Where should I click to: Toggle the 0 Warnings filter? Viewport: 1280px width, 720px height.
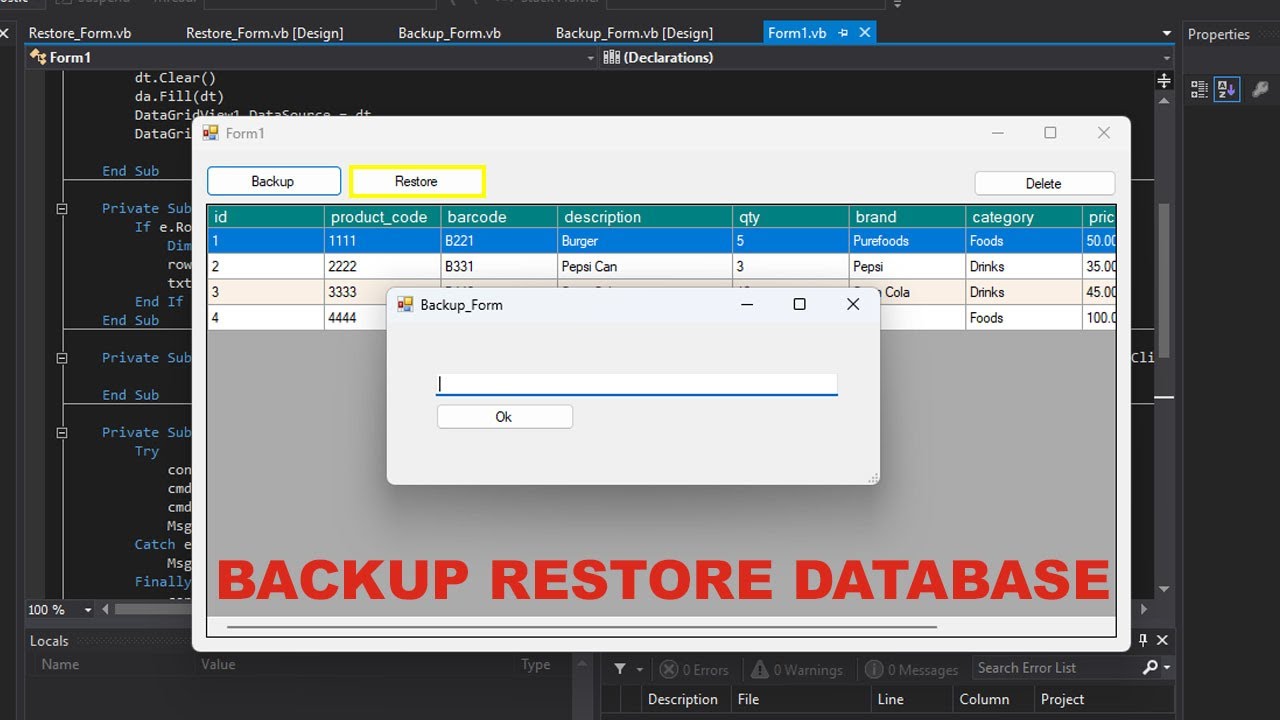[797, 670]
